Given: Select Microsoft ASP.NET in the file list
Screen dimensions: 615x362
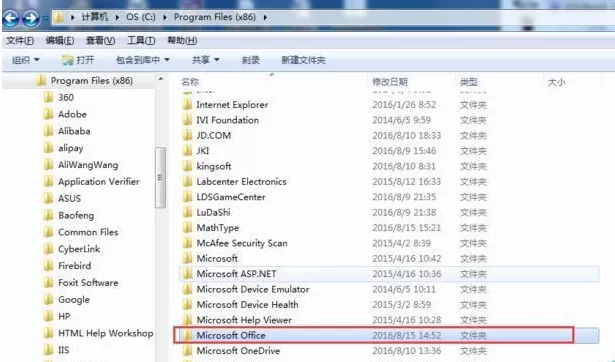Looking at the screenshot, I should 236,274.
